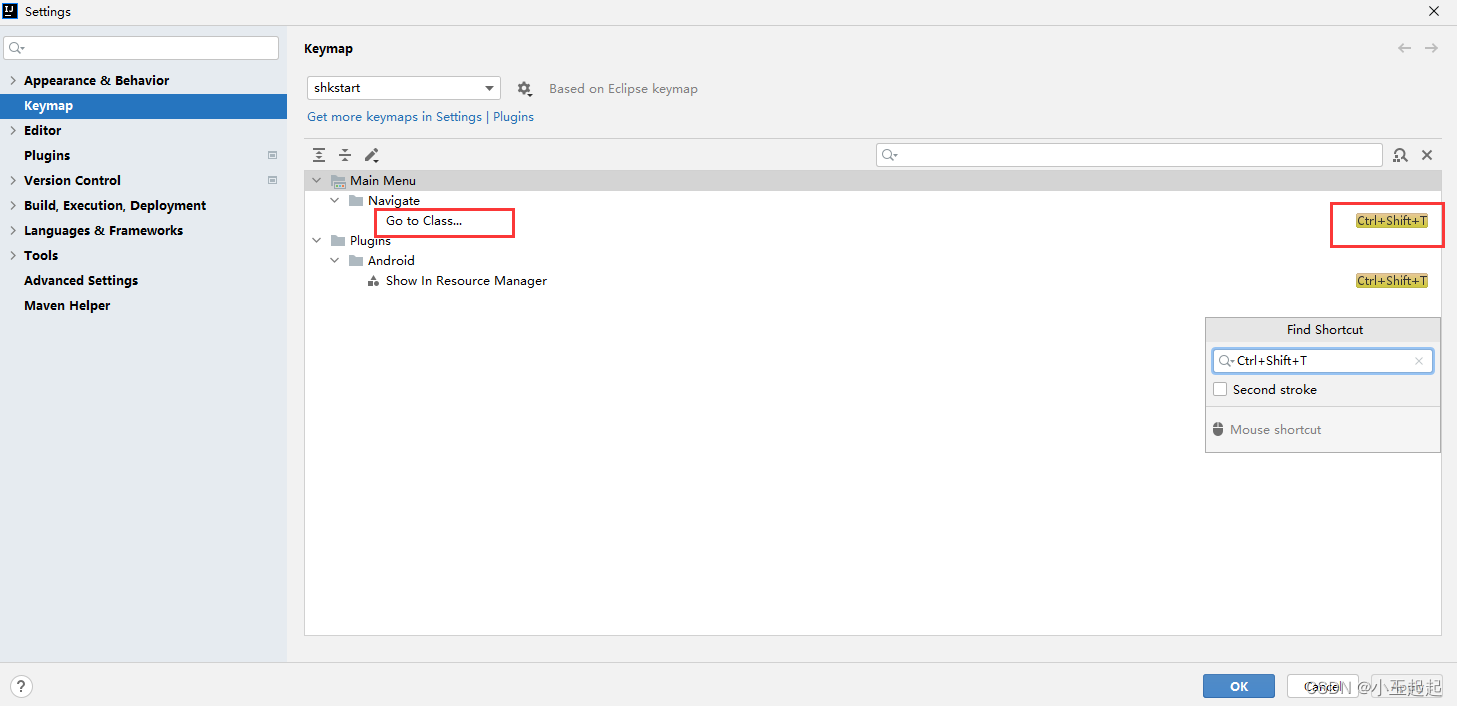
Task: Click the Cancel button
Action: click(1323, 686)
